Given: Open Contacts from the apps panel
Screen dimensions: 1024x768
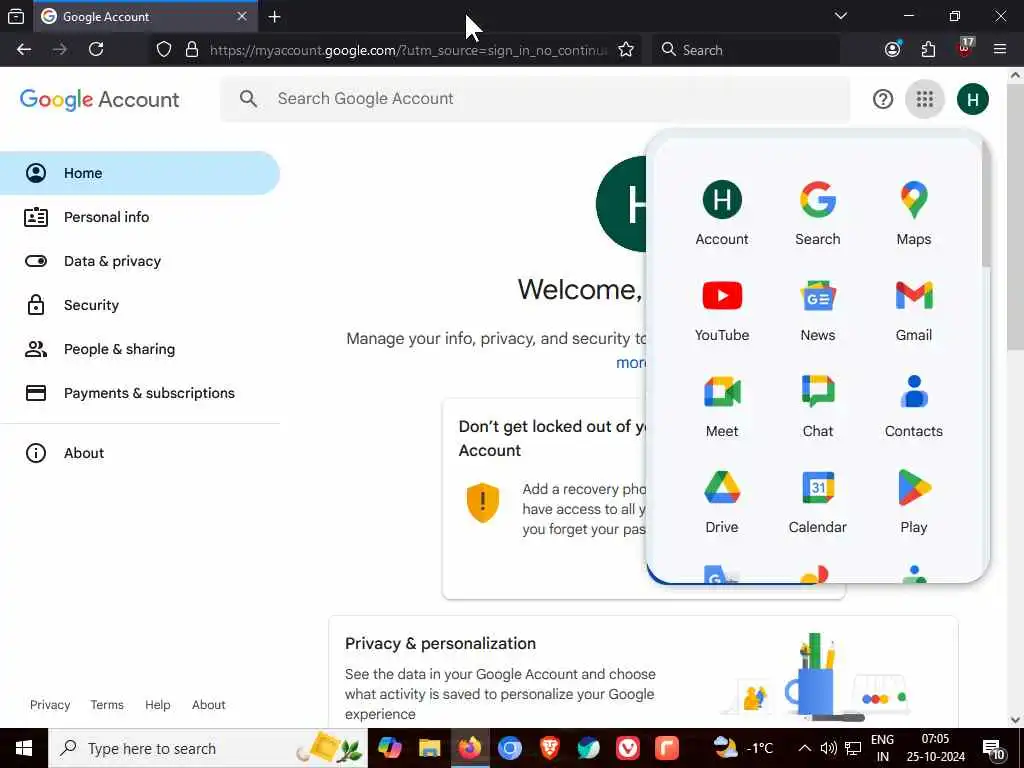Looking at the screenshot, I should [914, 406].
